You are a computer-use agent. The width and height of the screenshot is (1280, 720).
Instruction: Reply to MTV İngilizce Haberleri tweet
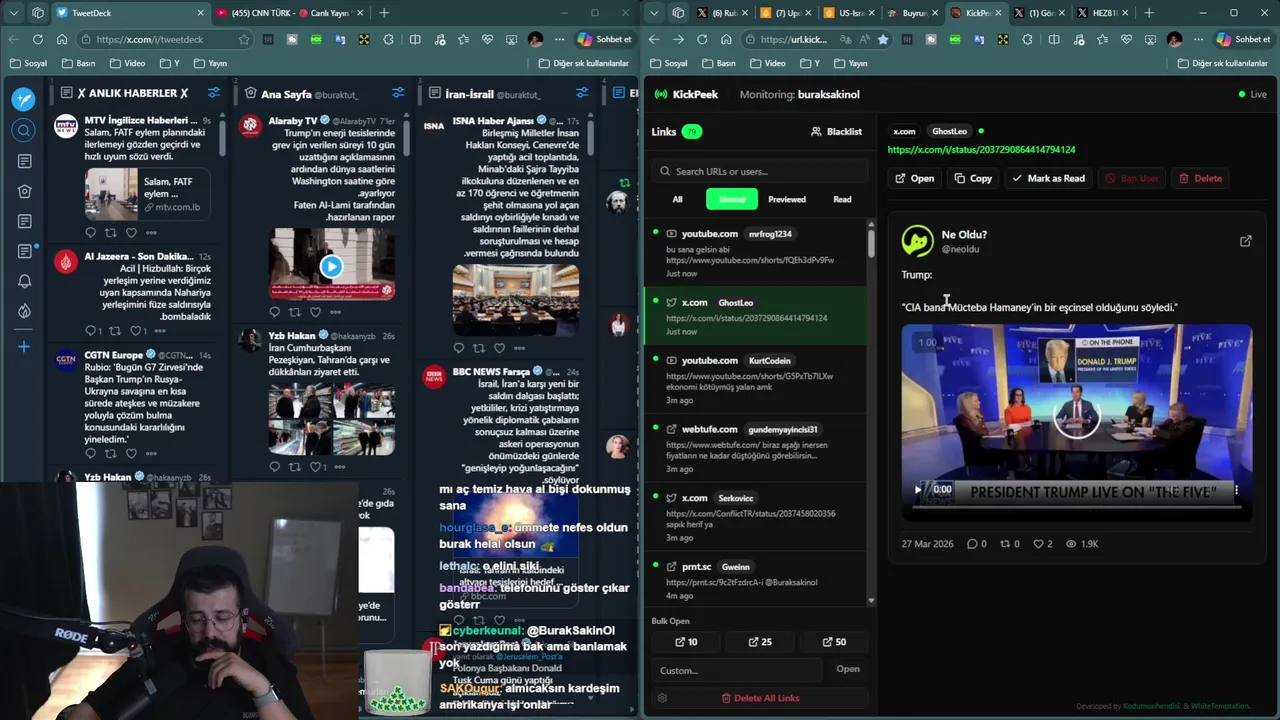[90, 233]
